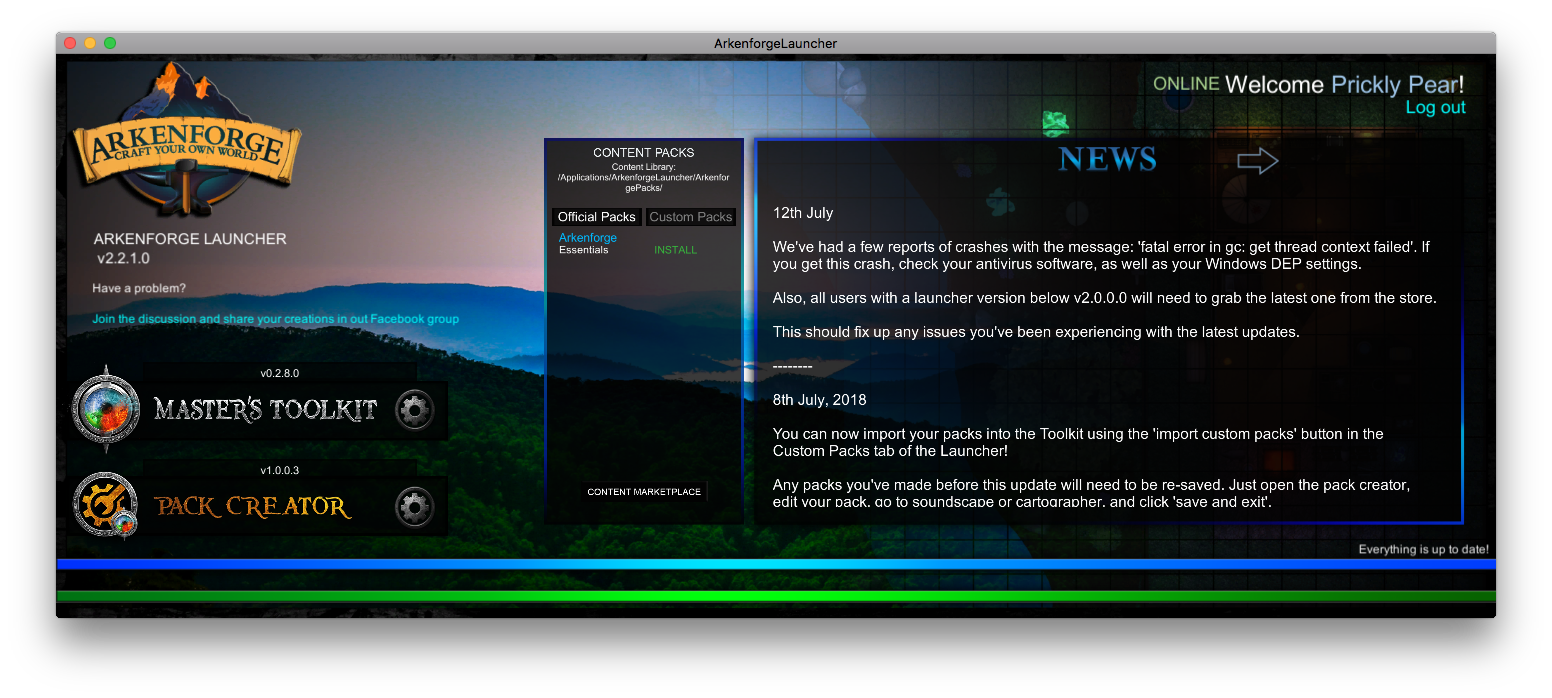Viewport: 1552px width, 698px height.
Task: Open Pack Creator gear settings
Action: 414,507
